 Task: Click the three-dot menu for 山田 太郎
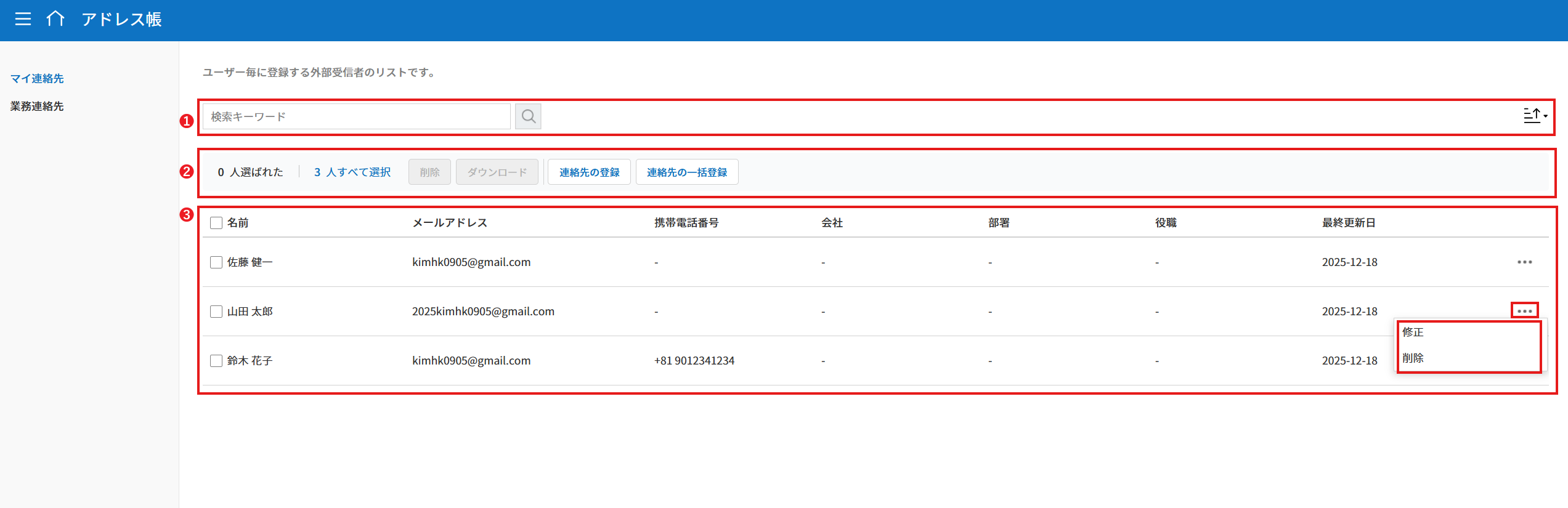[1524, 311]
